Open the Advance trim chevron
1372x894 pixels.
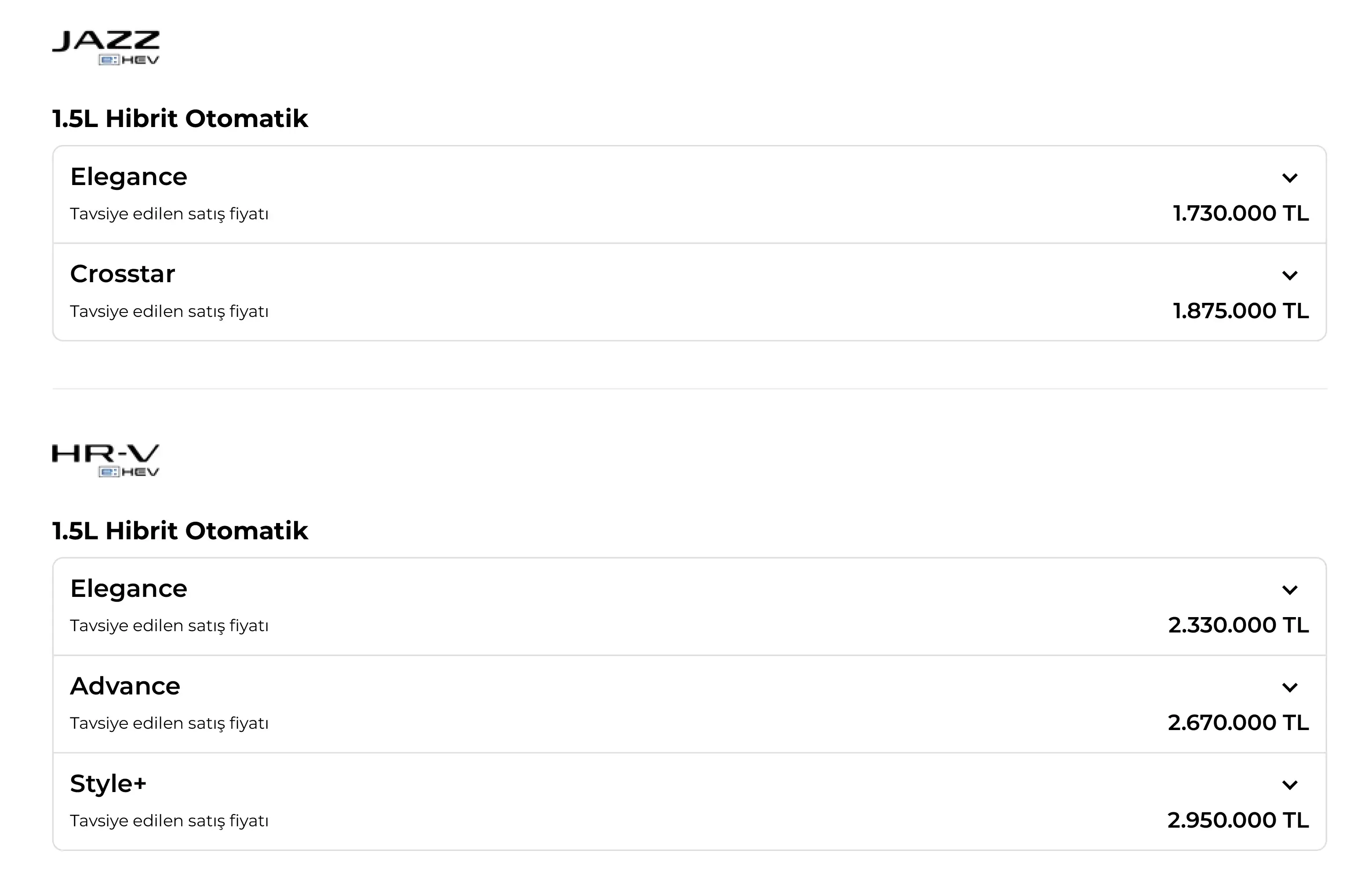click(1289, 688)
